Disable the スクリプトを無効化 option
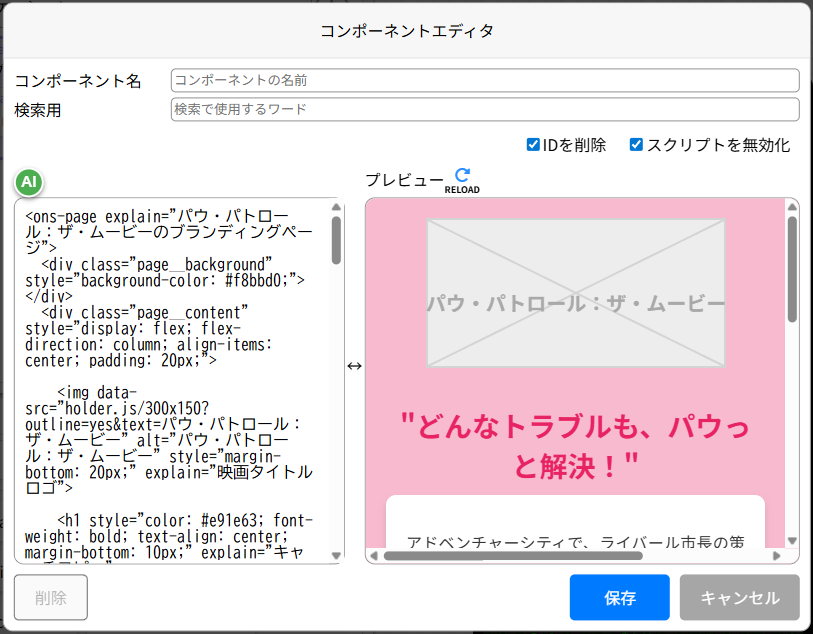 pyautogui.click(x=636, y=144)
